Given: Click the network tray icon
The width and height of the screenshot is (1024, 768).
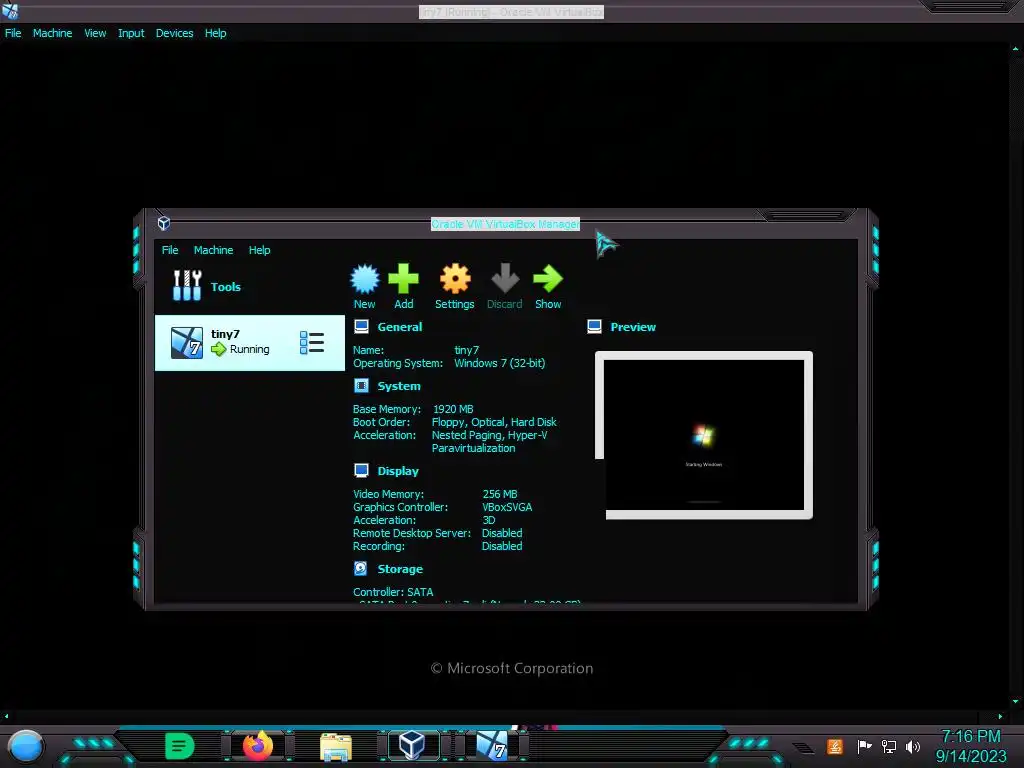Looking at the screenshot, I should (x=888, y=746).
